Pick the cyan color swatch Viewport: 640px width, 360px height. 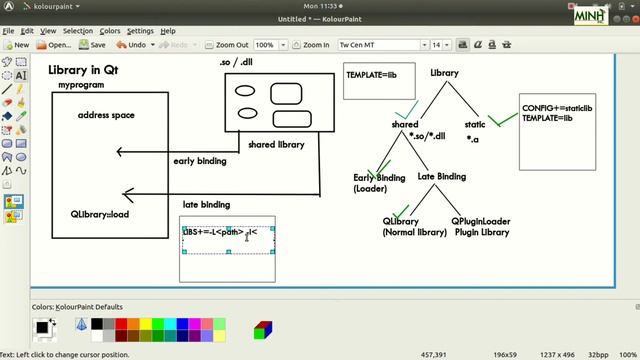coord(170,324)
